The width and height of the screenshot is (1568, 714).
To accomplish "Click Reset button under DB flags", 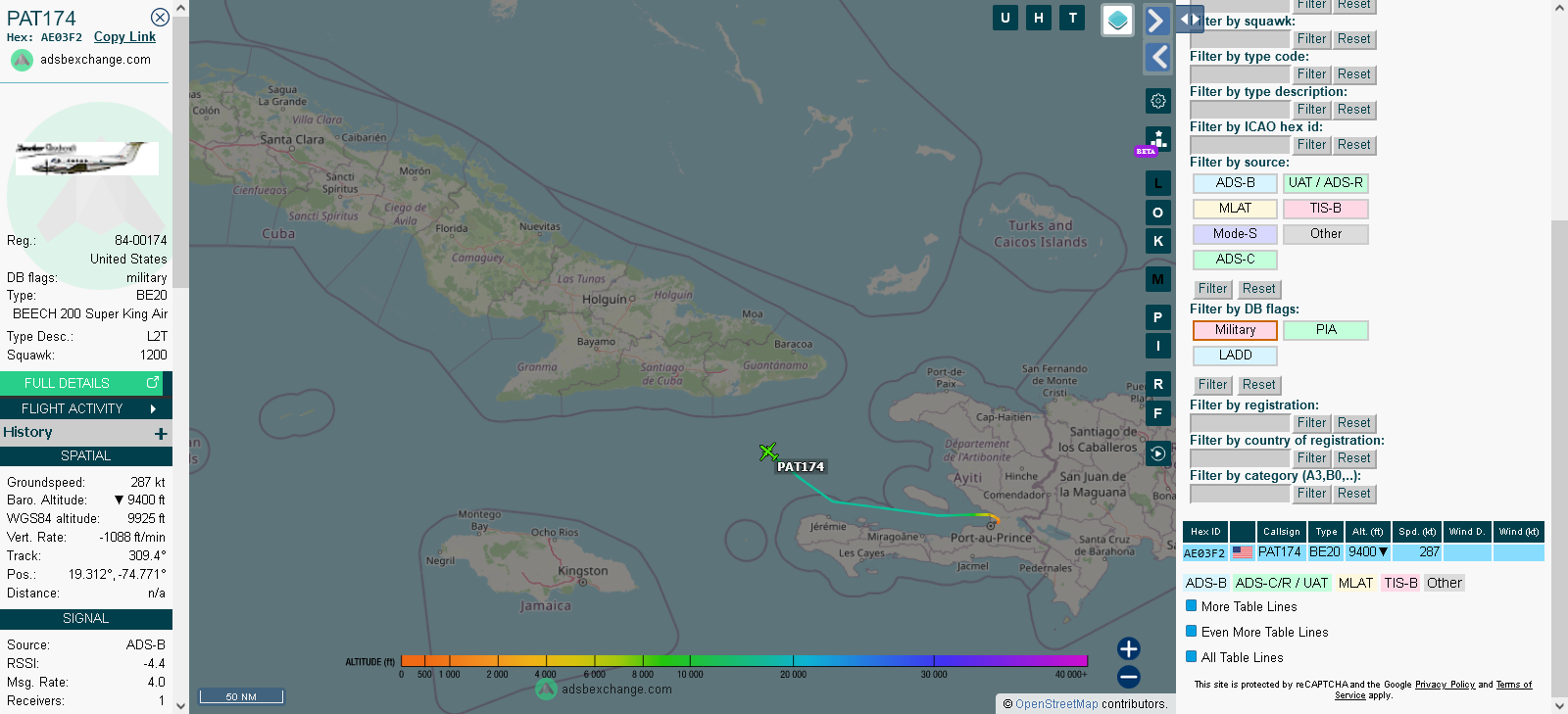I will point(1258,385).
